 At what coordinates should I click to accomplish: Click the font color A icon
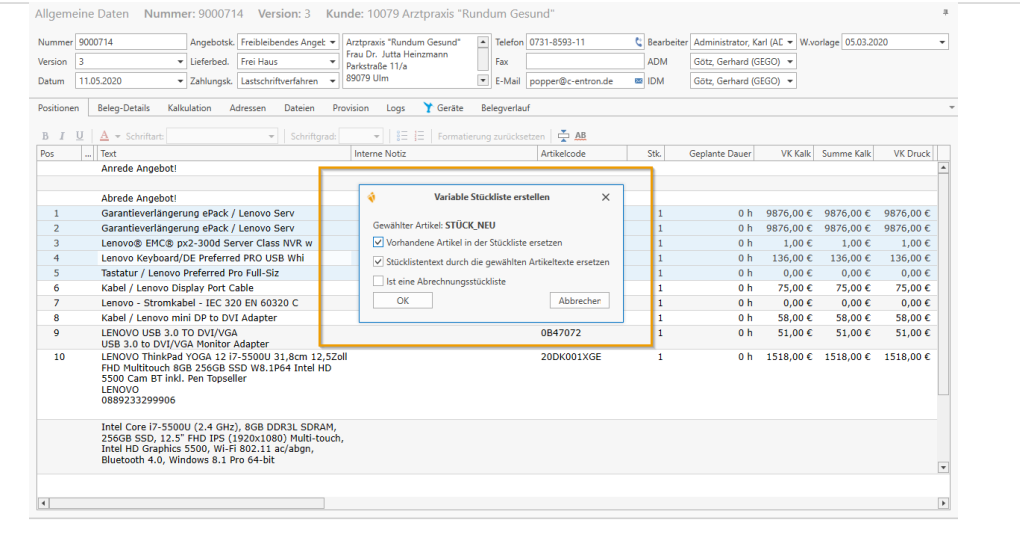tap(104, 136)
